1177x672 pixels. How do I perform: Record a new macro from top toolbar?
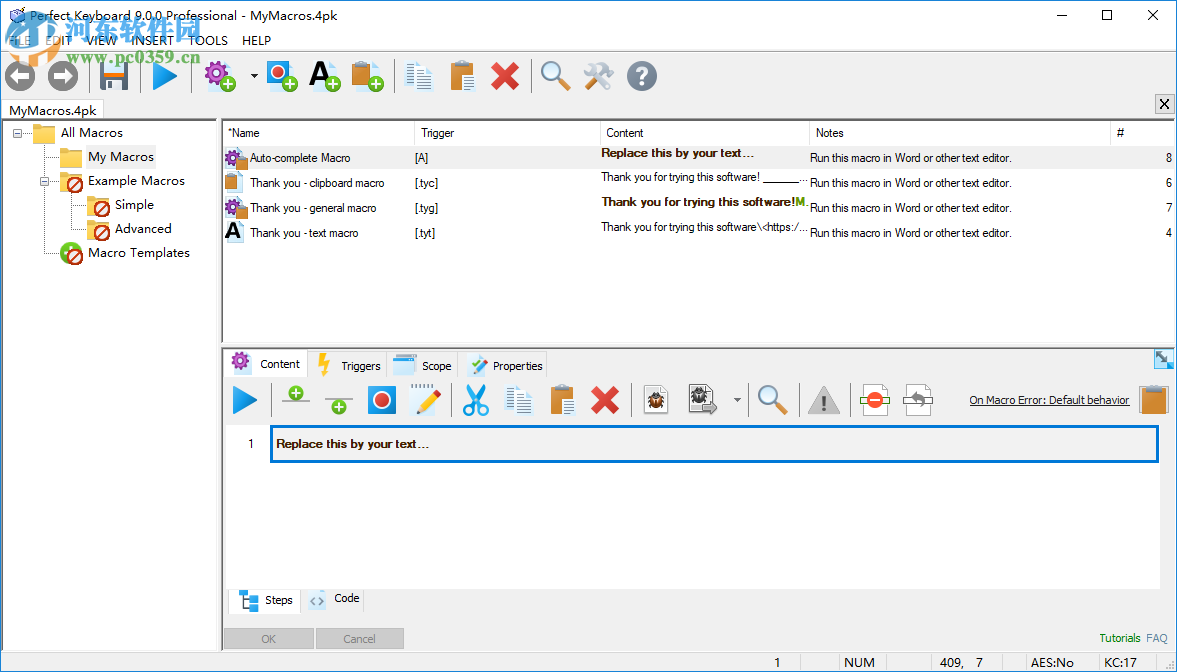pos(282,76)
